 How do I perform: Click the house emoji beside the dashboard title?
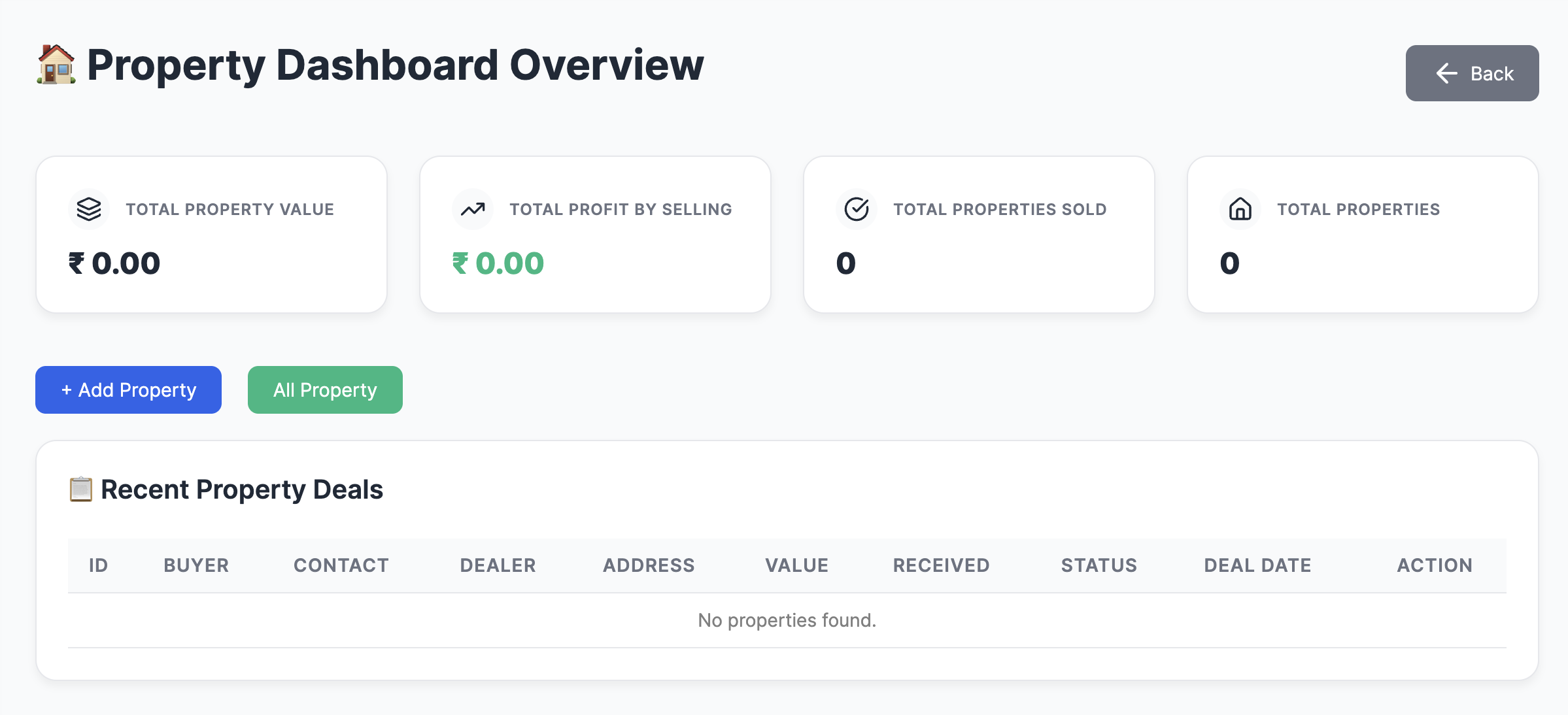(56, 65)
